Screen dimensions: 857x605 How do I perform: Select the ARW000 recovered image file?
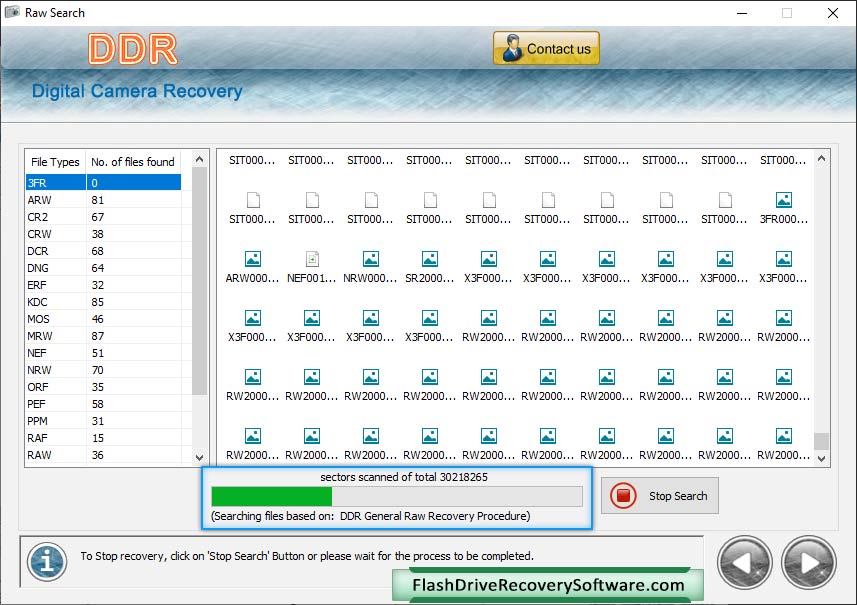point(253,267)
